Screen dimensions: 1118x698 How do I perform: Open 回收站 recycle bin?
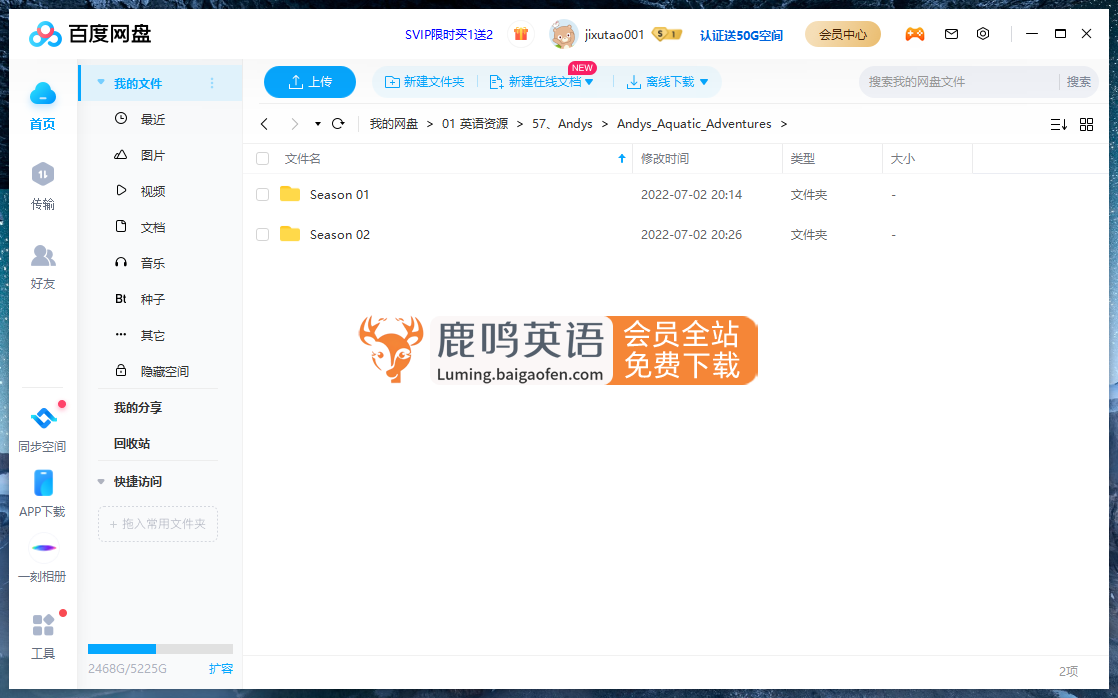point(132,443)
